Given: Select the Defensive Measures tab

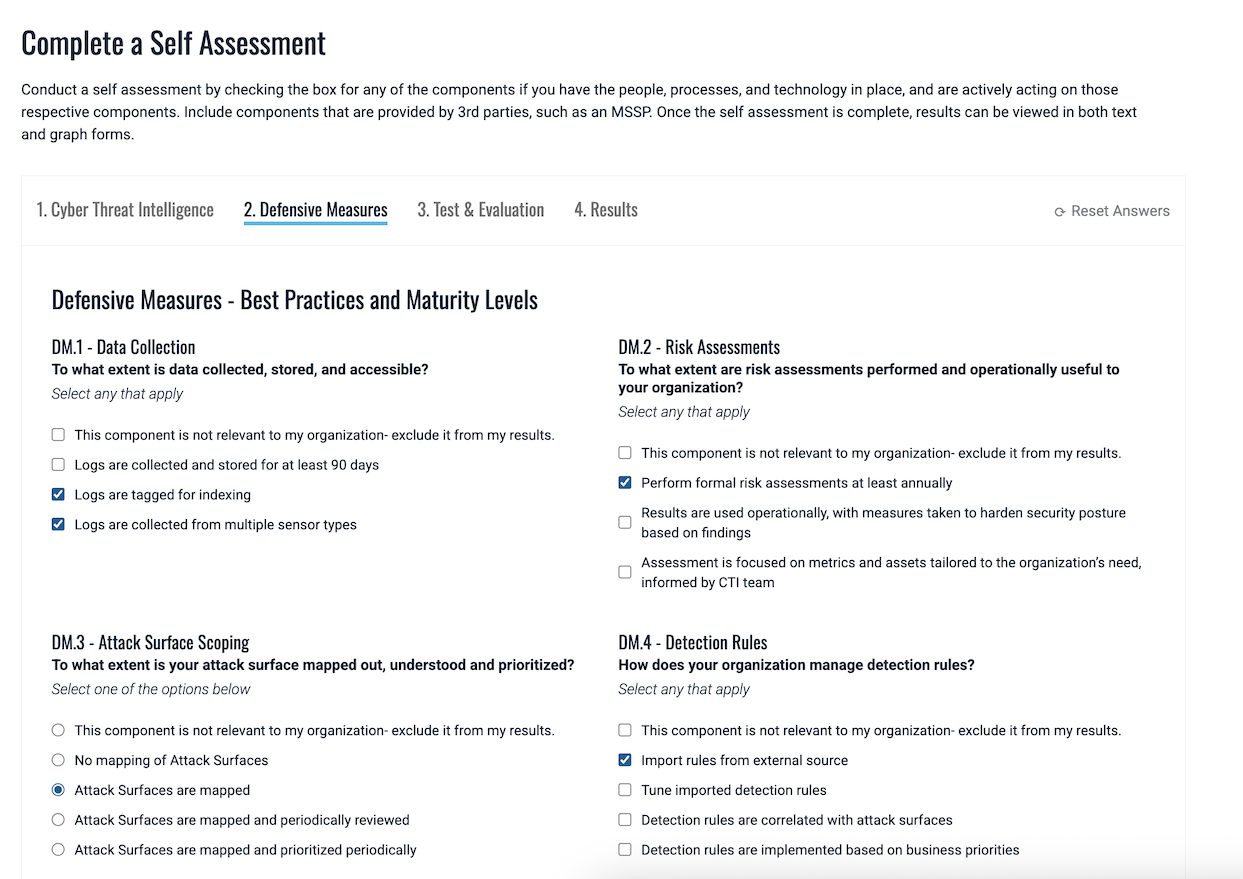Looking at the screenshot, I should tap(316, 210).
